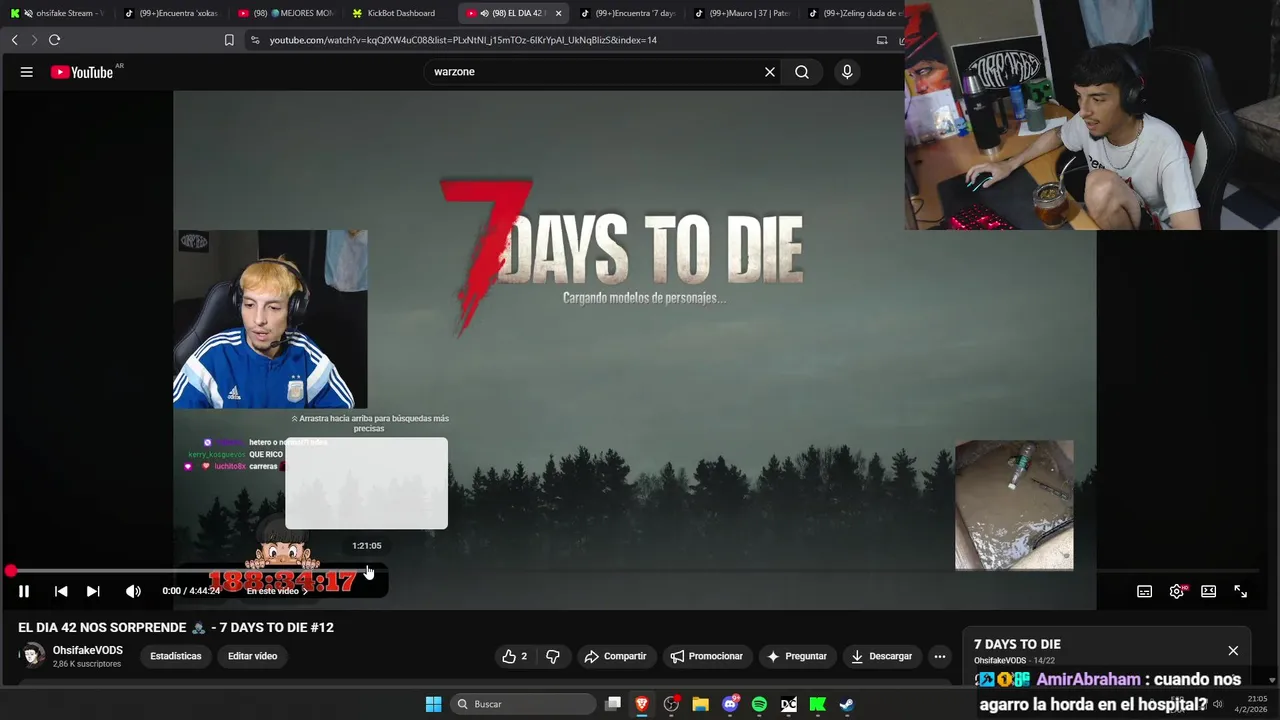Like the video with thumbs up

coord(515,656)
